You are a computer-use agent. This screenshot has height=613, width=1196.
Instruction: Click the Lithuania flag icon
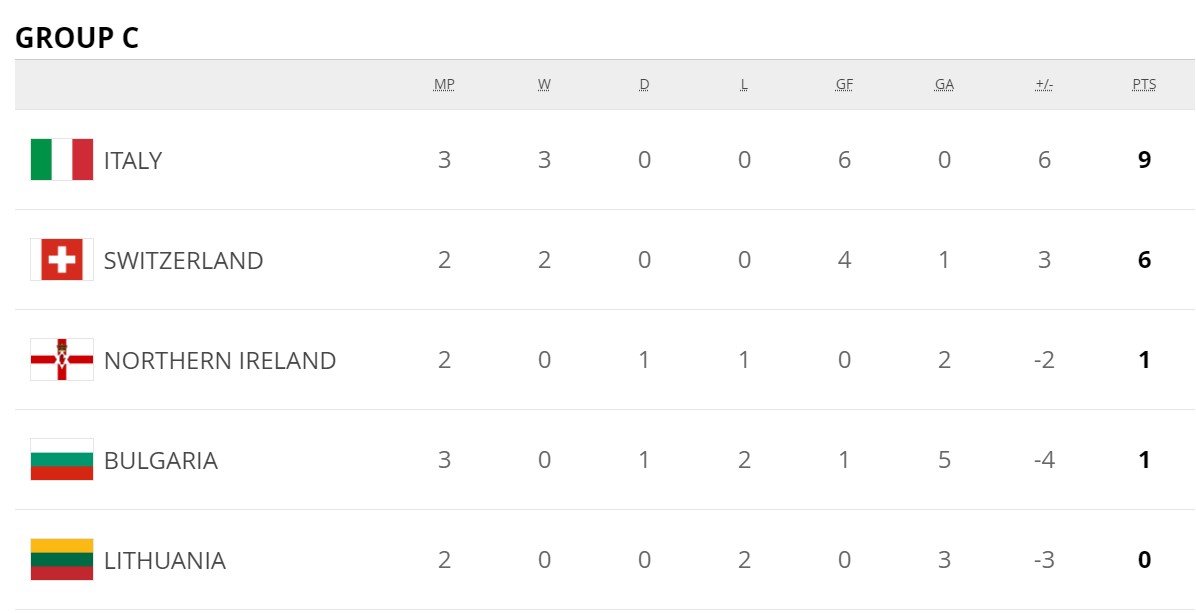62,560
